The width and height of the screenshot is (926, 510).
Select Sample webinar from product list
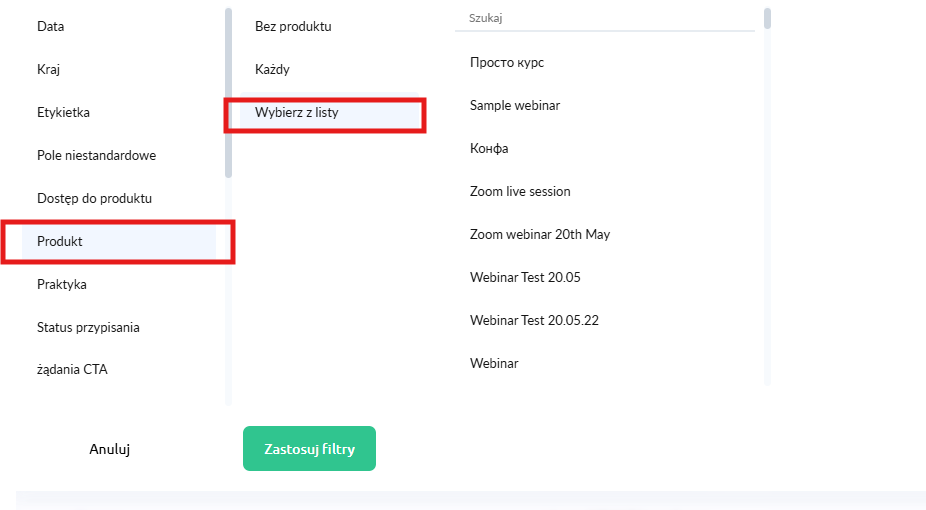pyautogui.click(x=515, y=106)
